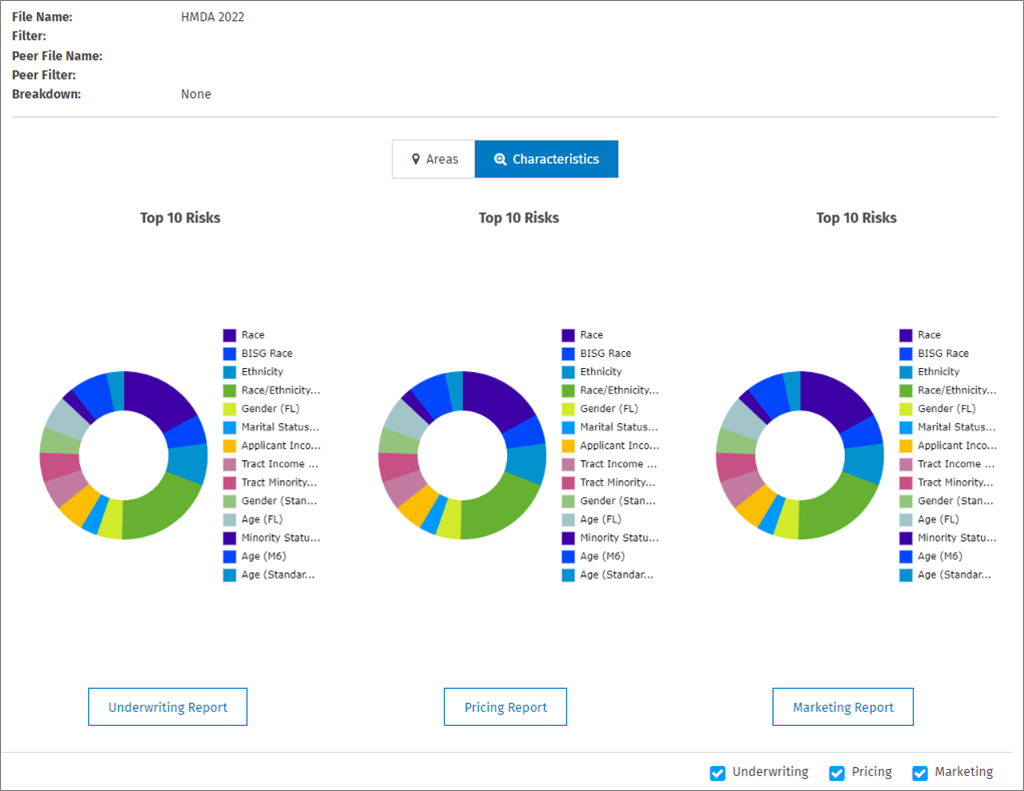
Task: Toggle the Pricing checkbox
Action: point(836,773)
